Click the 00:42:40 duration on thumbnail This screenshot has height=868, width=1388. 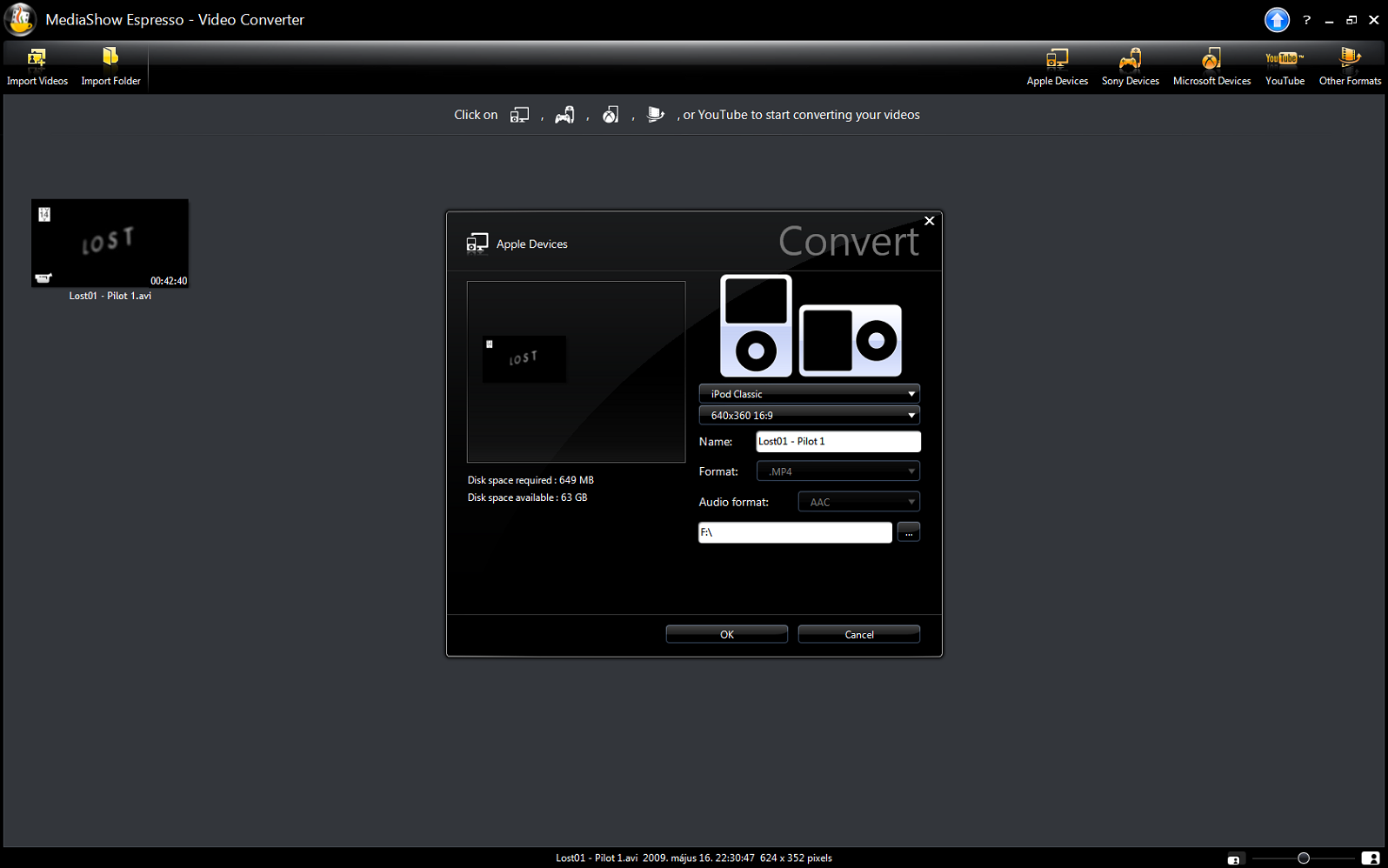(169, 281)
